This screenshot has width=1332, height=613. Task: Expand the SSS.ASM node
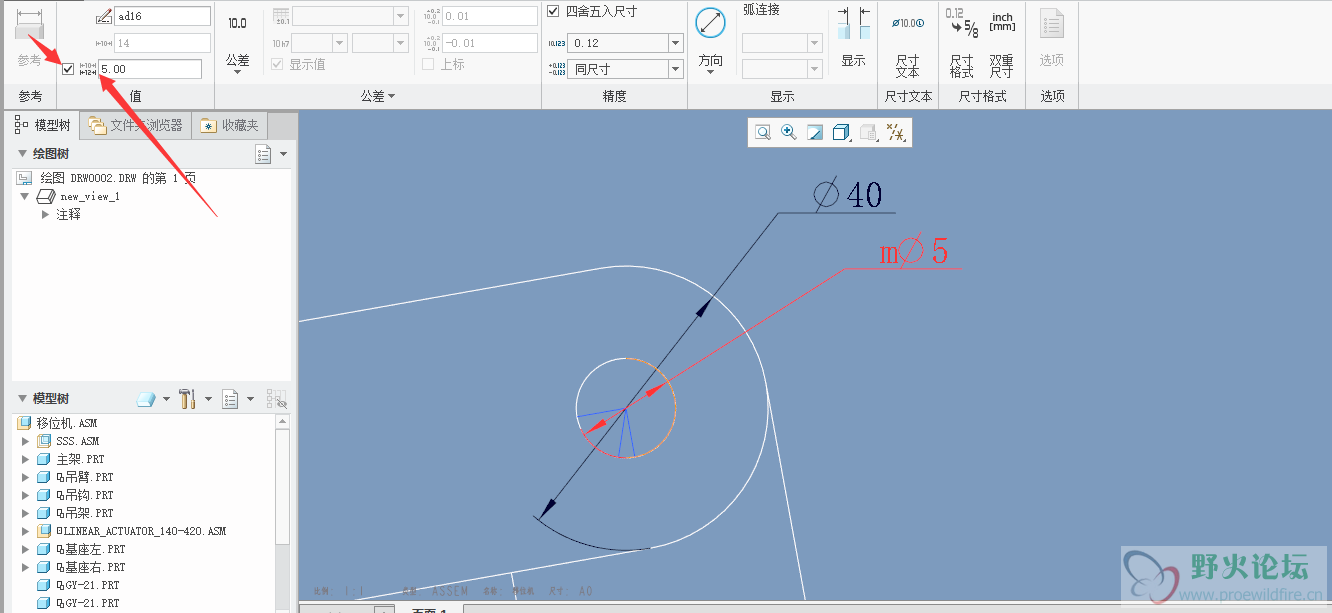[25, 441]
